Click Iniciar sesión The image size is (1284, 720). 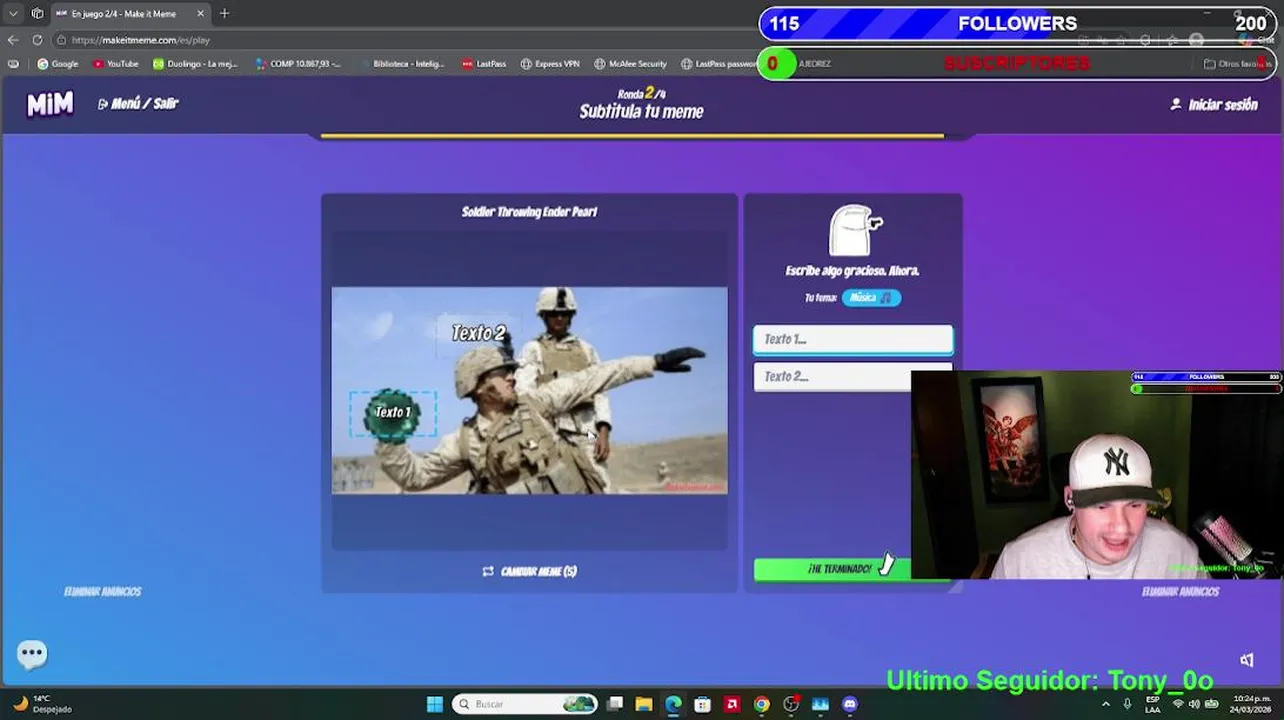coord(1214,104)
